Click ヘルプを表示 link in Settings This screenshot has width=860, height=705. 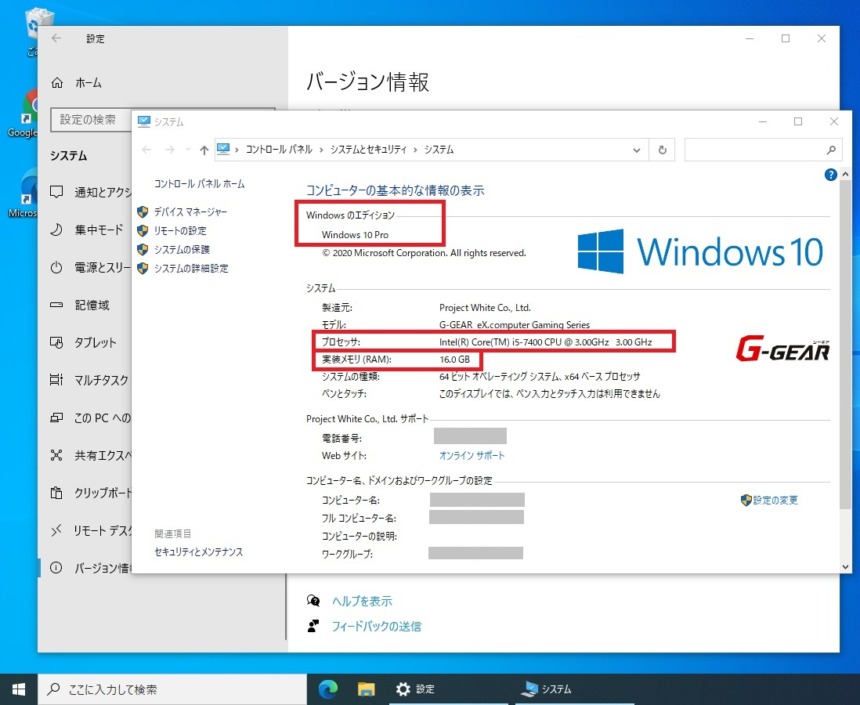(x=362, y=601)
